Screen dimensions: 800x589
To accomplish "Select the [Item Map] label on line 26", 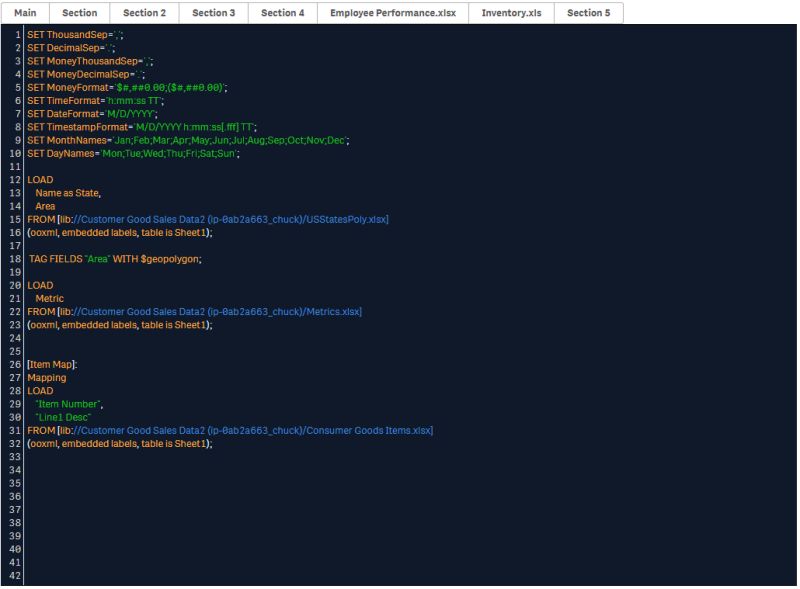I will click(47, 364).
